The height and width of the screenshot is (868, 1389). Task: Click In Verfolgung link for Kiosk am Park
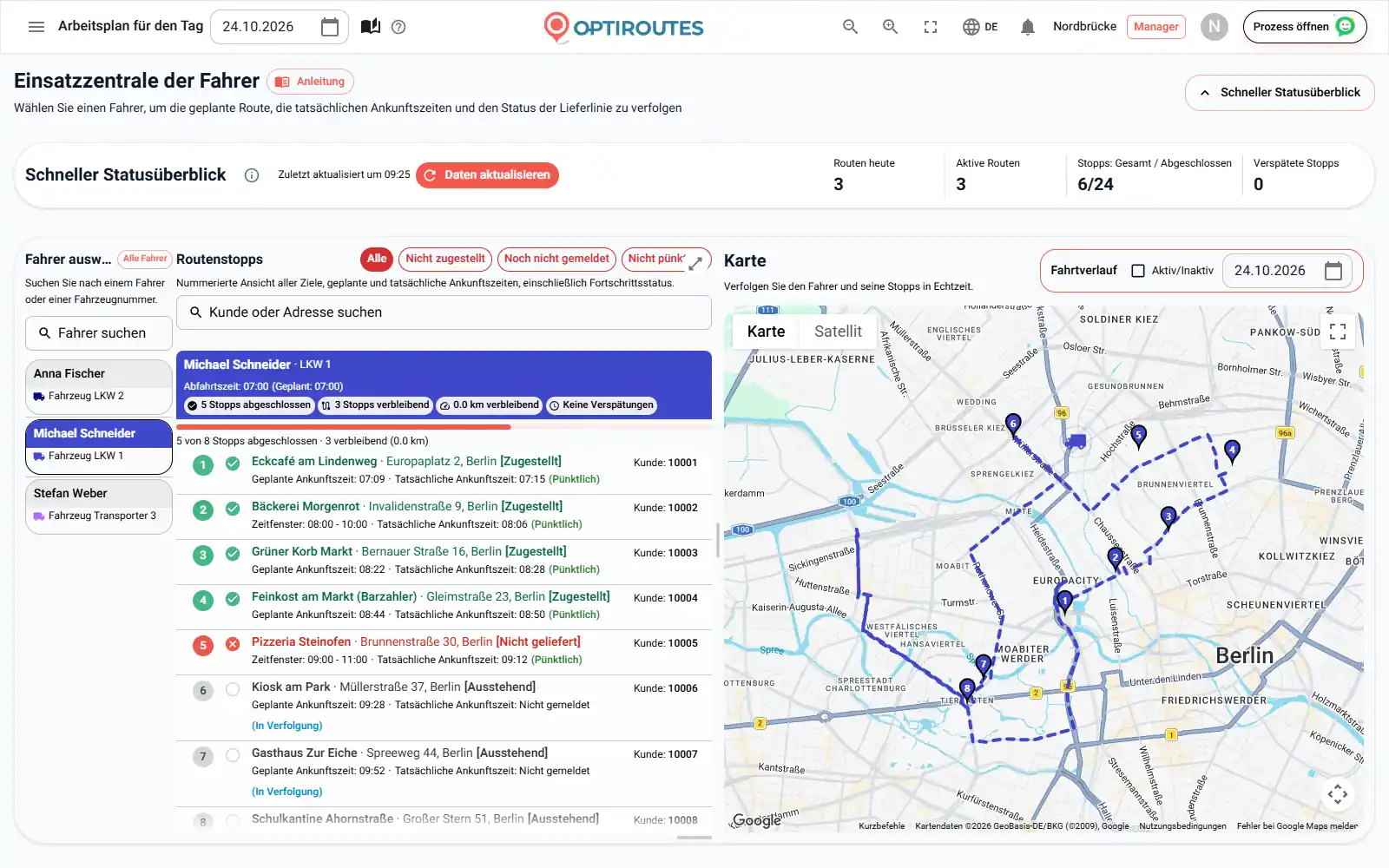click(286, 726)
